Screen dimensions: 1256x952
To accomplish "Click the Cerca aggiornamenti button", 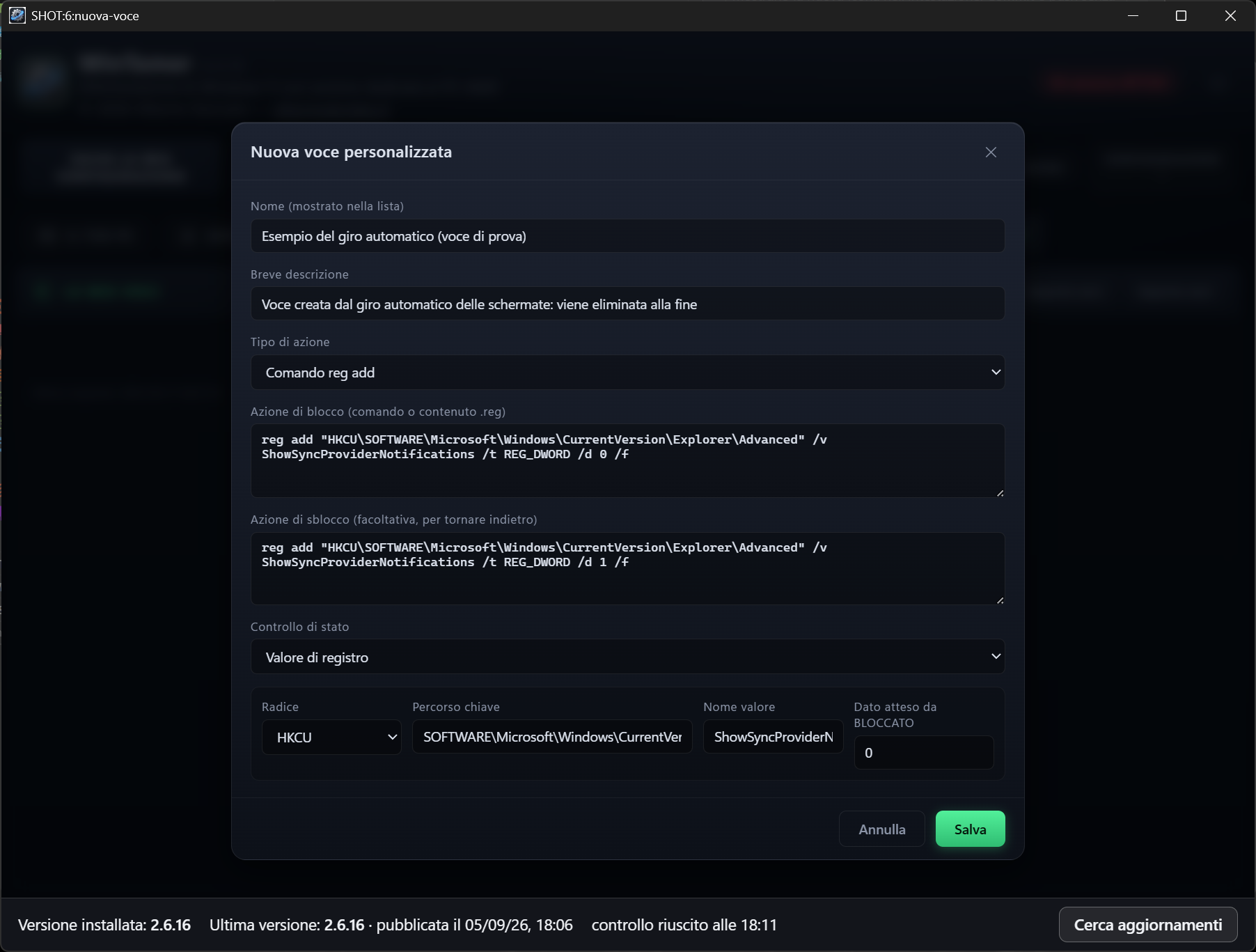I will pos(1147,925).
